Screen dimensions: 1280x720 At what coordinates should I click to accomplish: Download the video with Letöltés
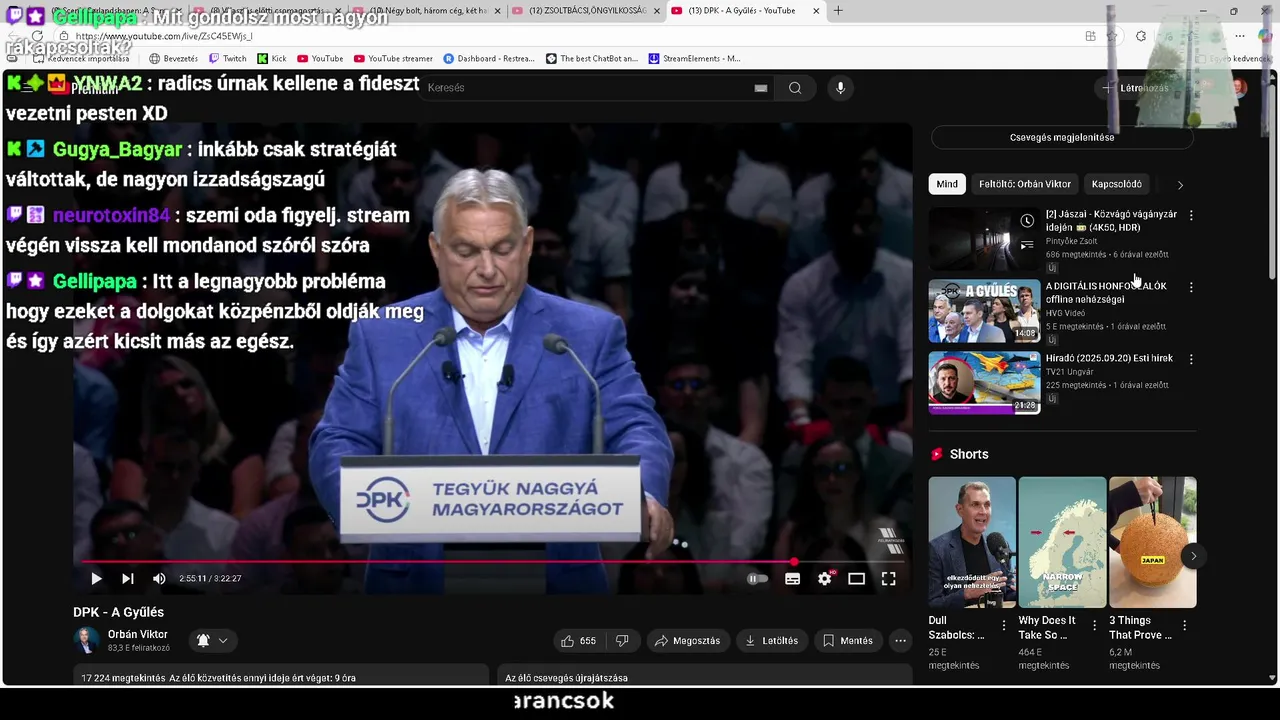point(772,641)
